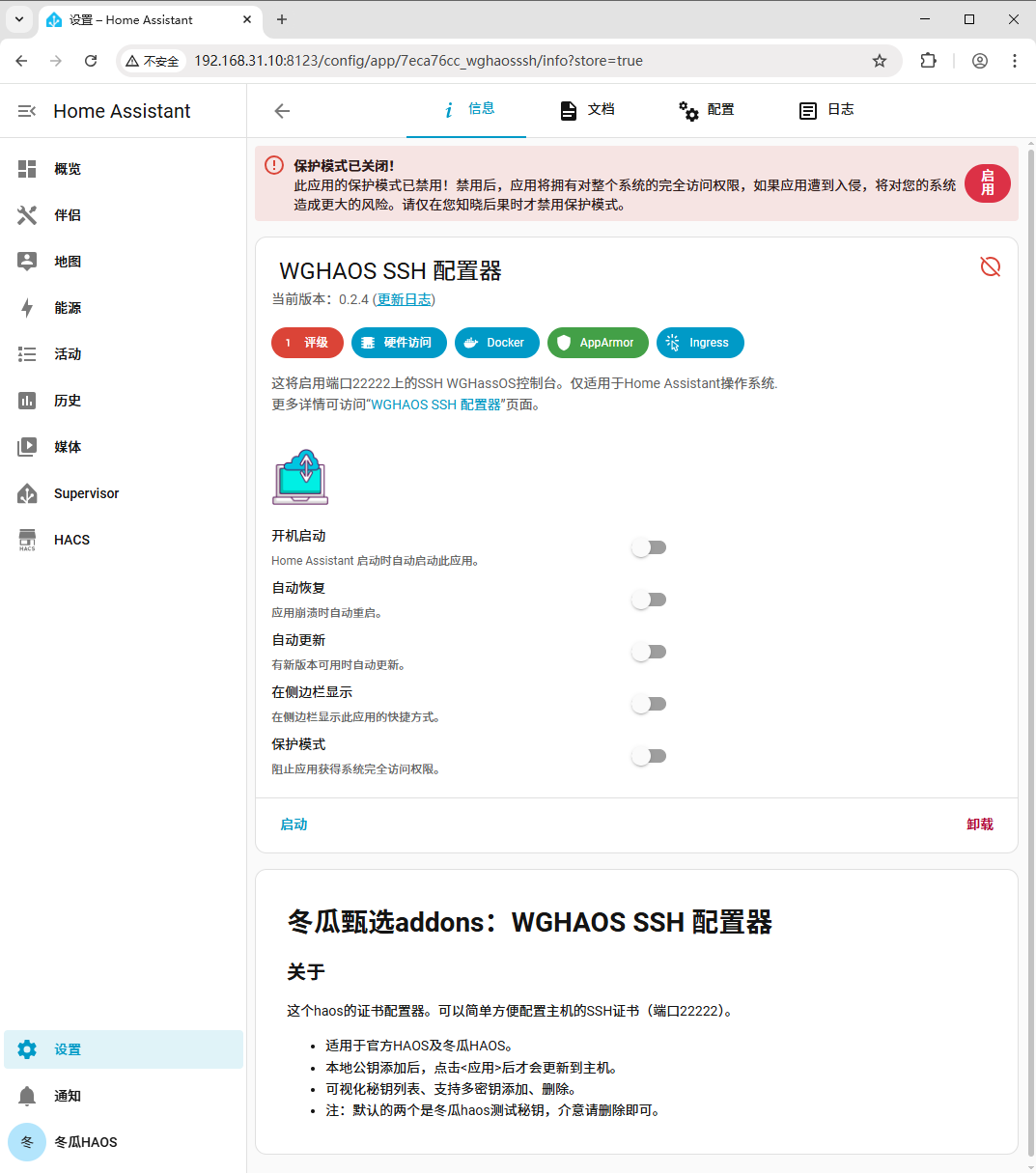Toggle the 自动恢复 switch
This screenshot has height=1173, width=1036.
coord(649,600)
